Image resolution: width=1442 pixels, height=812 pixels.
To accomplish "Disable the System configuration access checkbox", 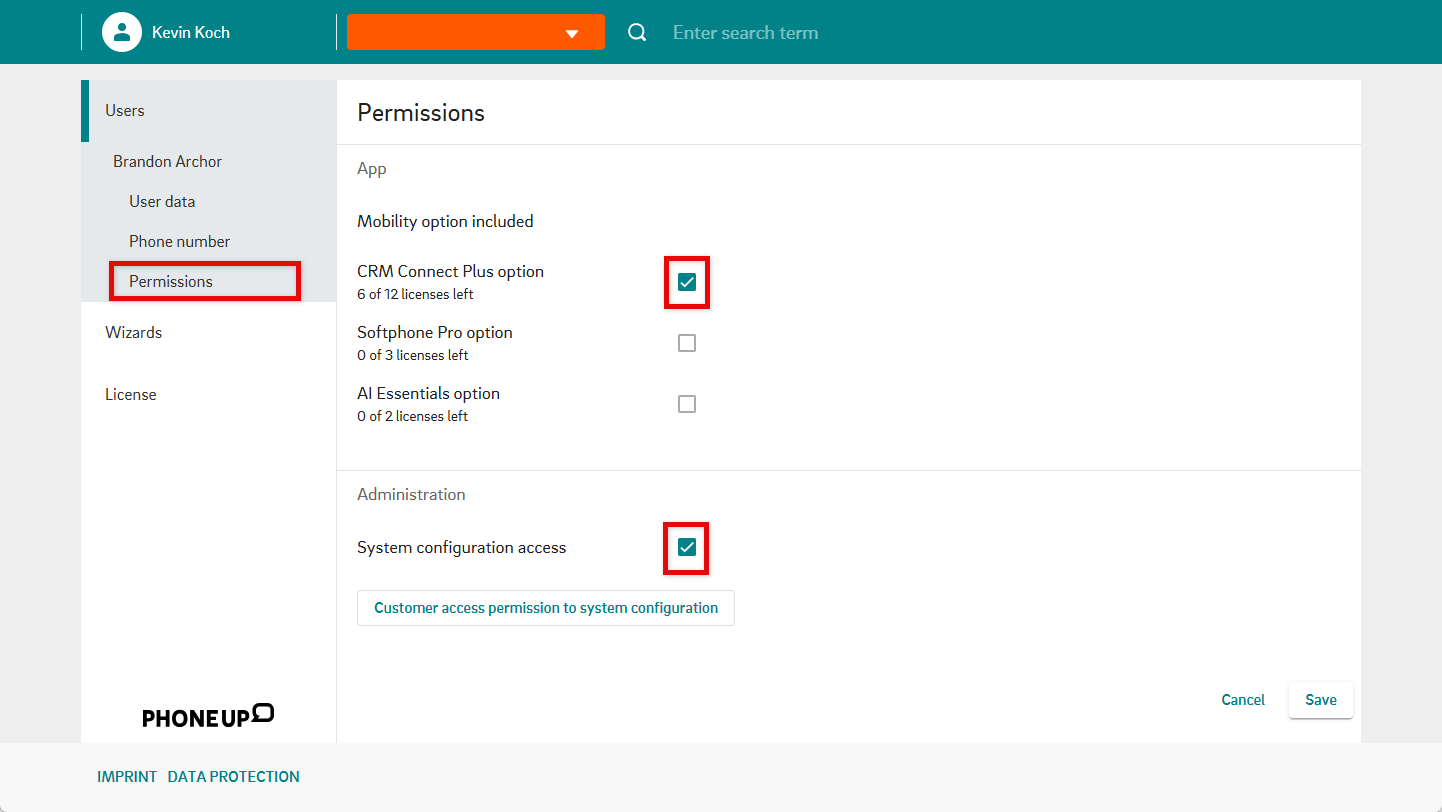I will (x=687, y=547).
